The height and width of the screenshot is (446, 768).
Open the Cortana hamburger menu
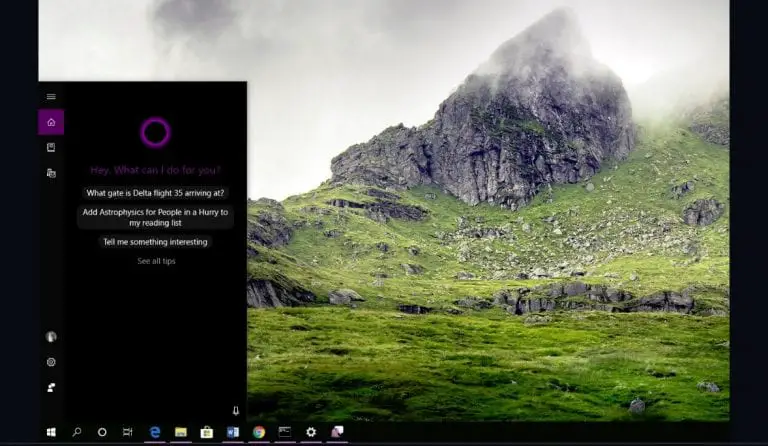[x=51, y=96]
